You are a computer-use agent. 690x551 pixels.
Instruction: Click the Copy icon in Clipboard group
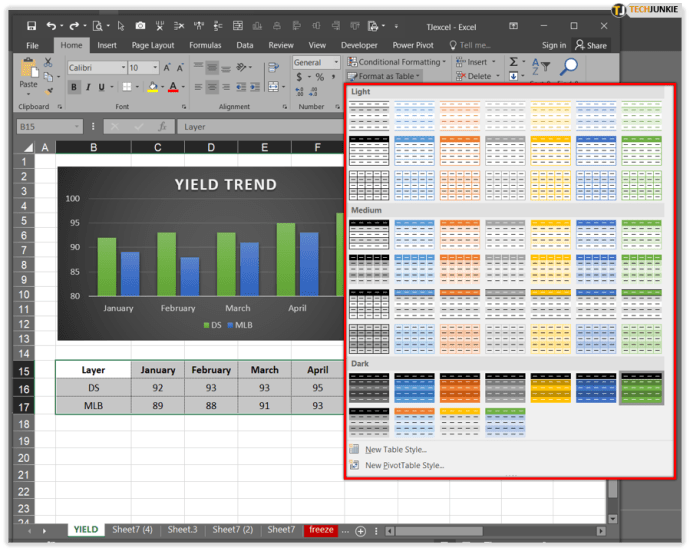click(48, 77)
